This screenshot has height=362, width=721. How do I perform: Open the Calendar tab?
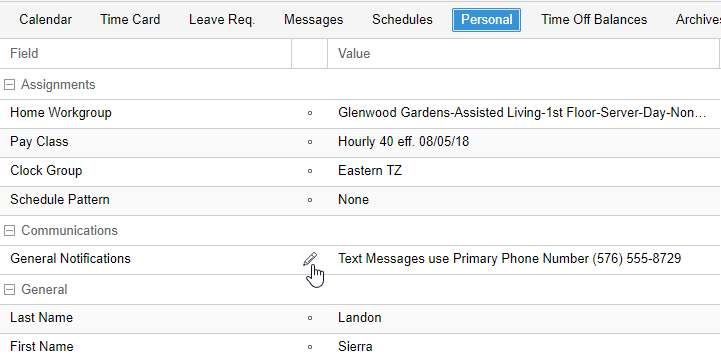46,20
